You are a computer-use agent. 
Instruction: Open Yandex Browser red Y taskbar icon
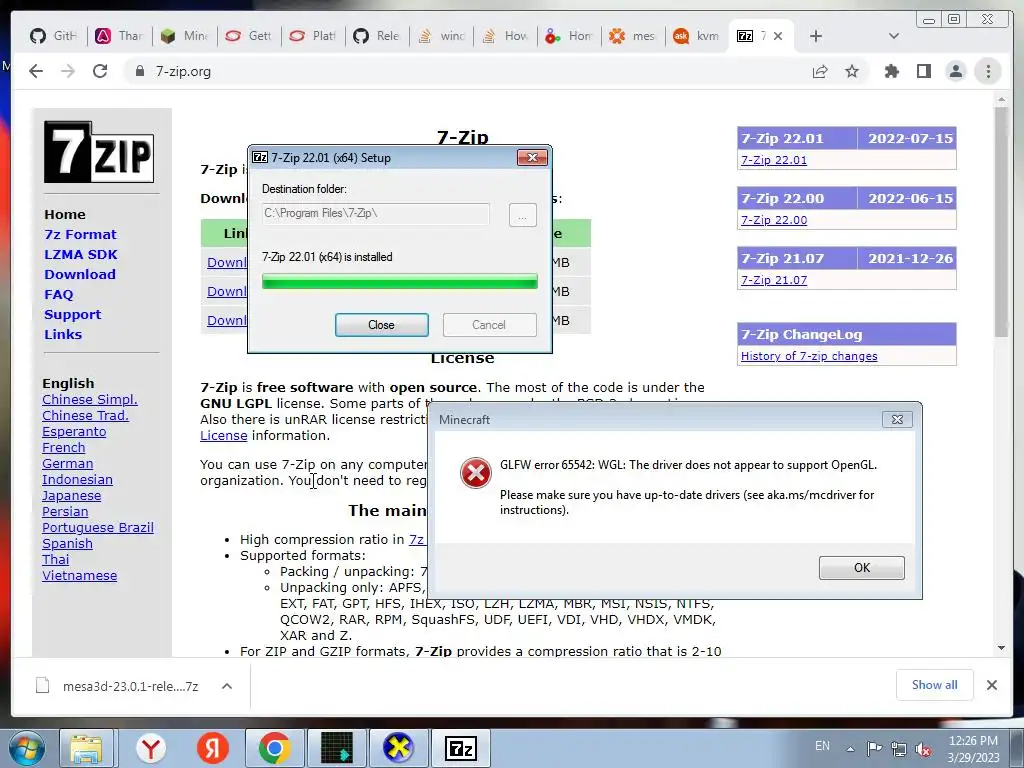point(151,748)
